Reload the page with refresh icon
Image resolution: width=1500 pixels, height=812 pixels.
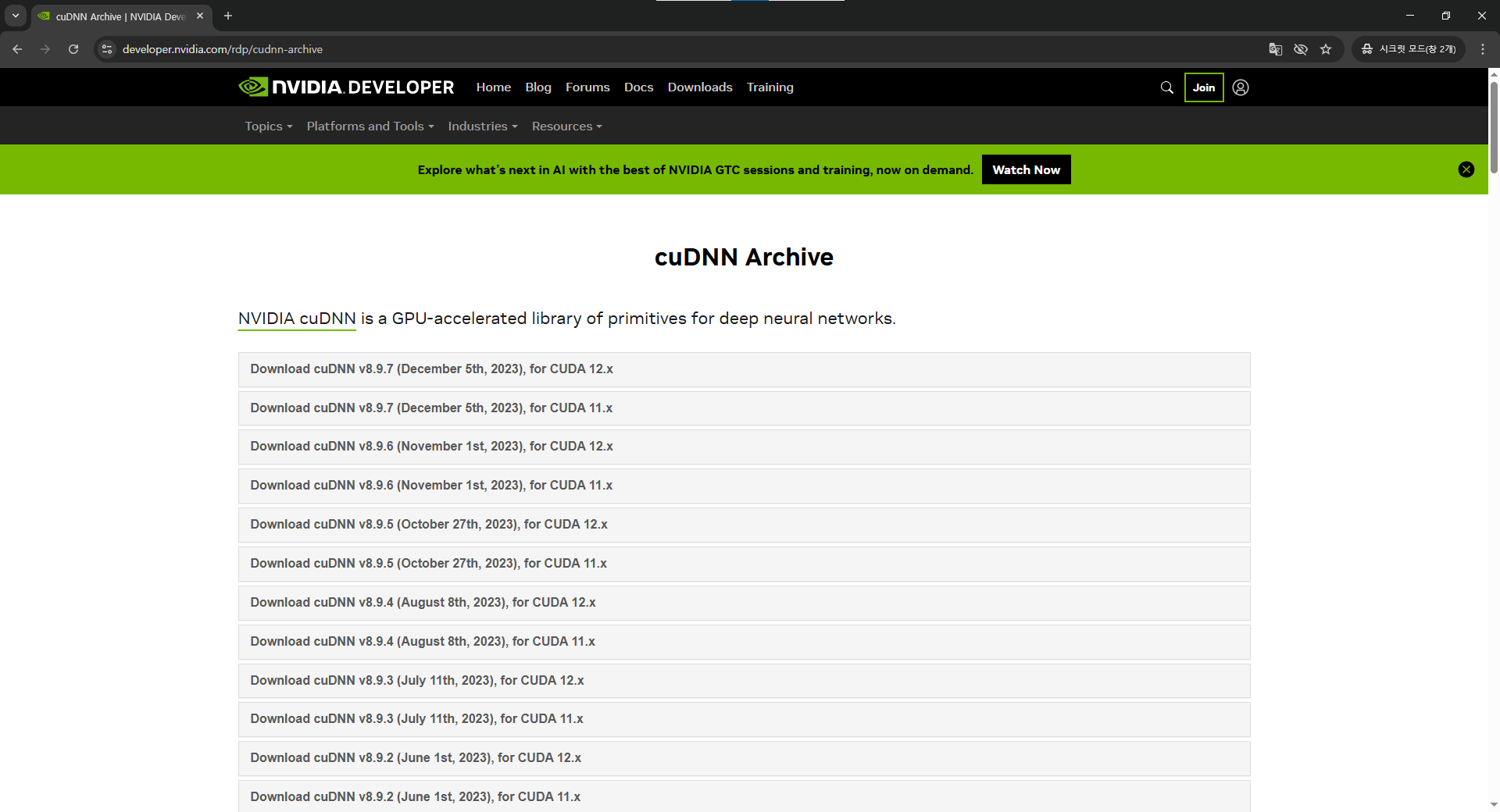(x=73, y=49)
